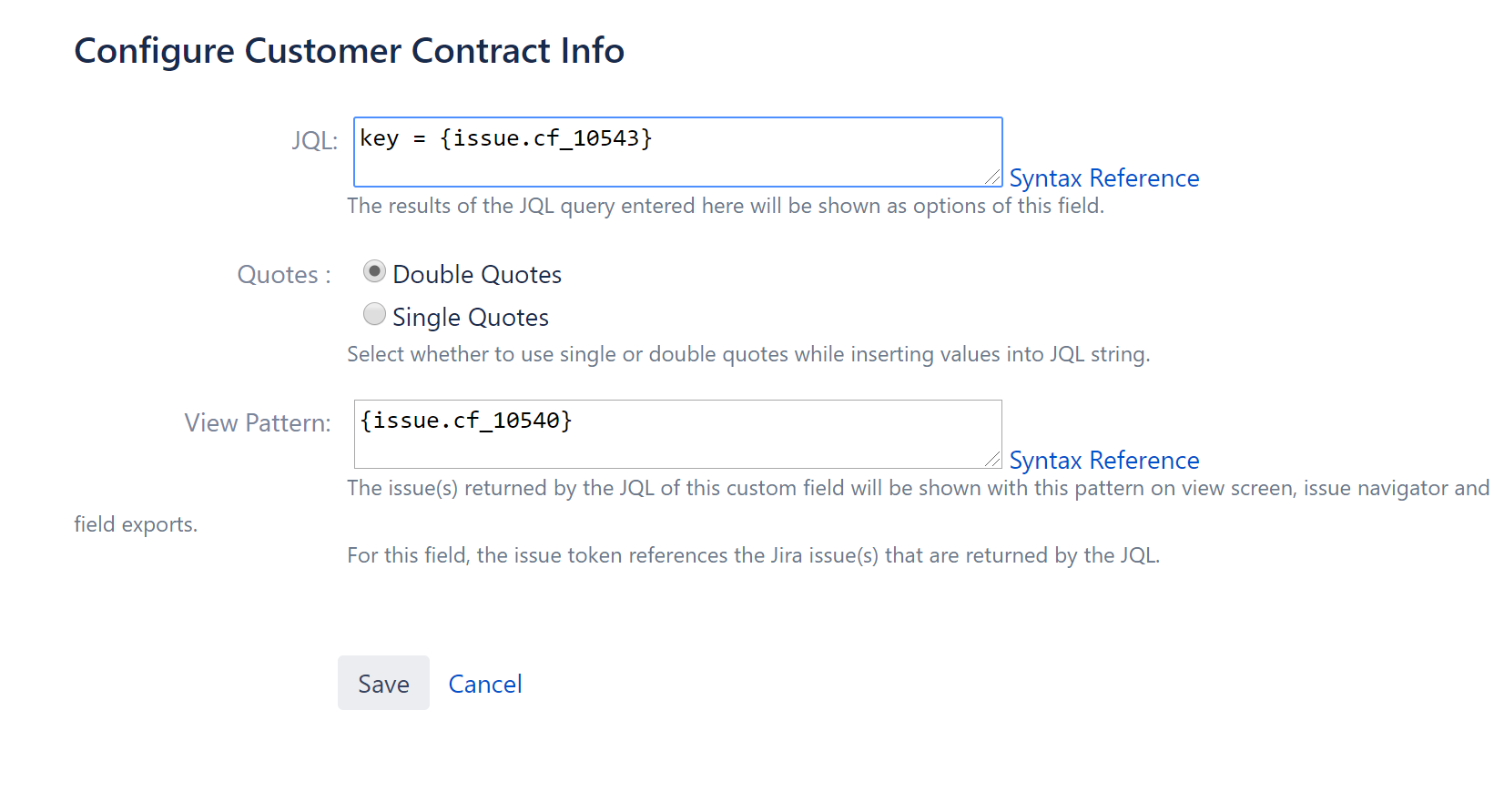Click the JQL field label
Screen dimensions: 1494x812
[313, 139]
